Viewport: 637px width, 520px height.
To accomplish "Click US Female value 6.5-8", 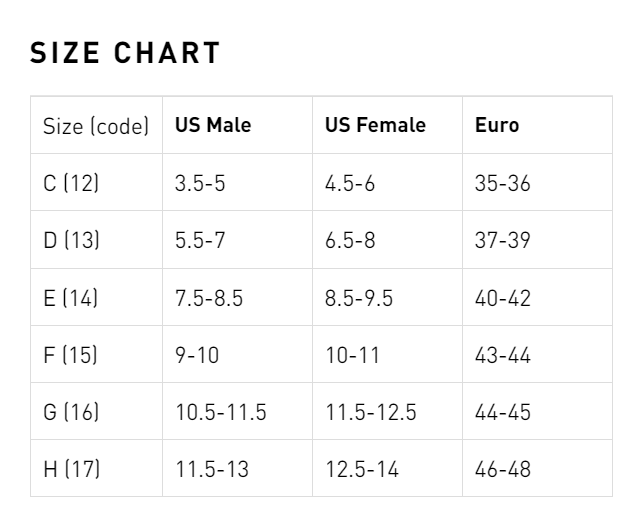I will (350, 240).
